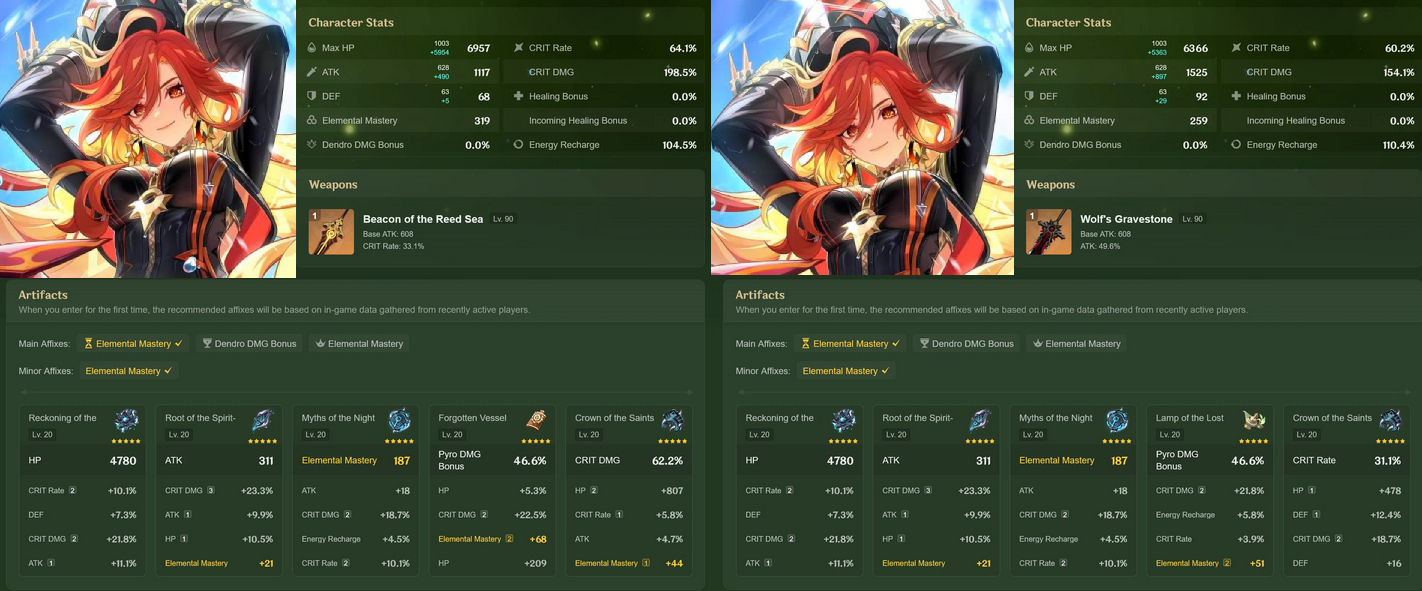Image resolution: width=1422 pixels, height=591 pixels.
Task: Click the Elemental Mastery stat icon beside 319
Action: (x=312, y=121)
